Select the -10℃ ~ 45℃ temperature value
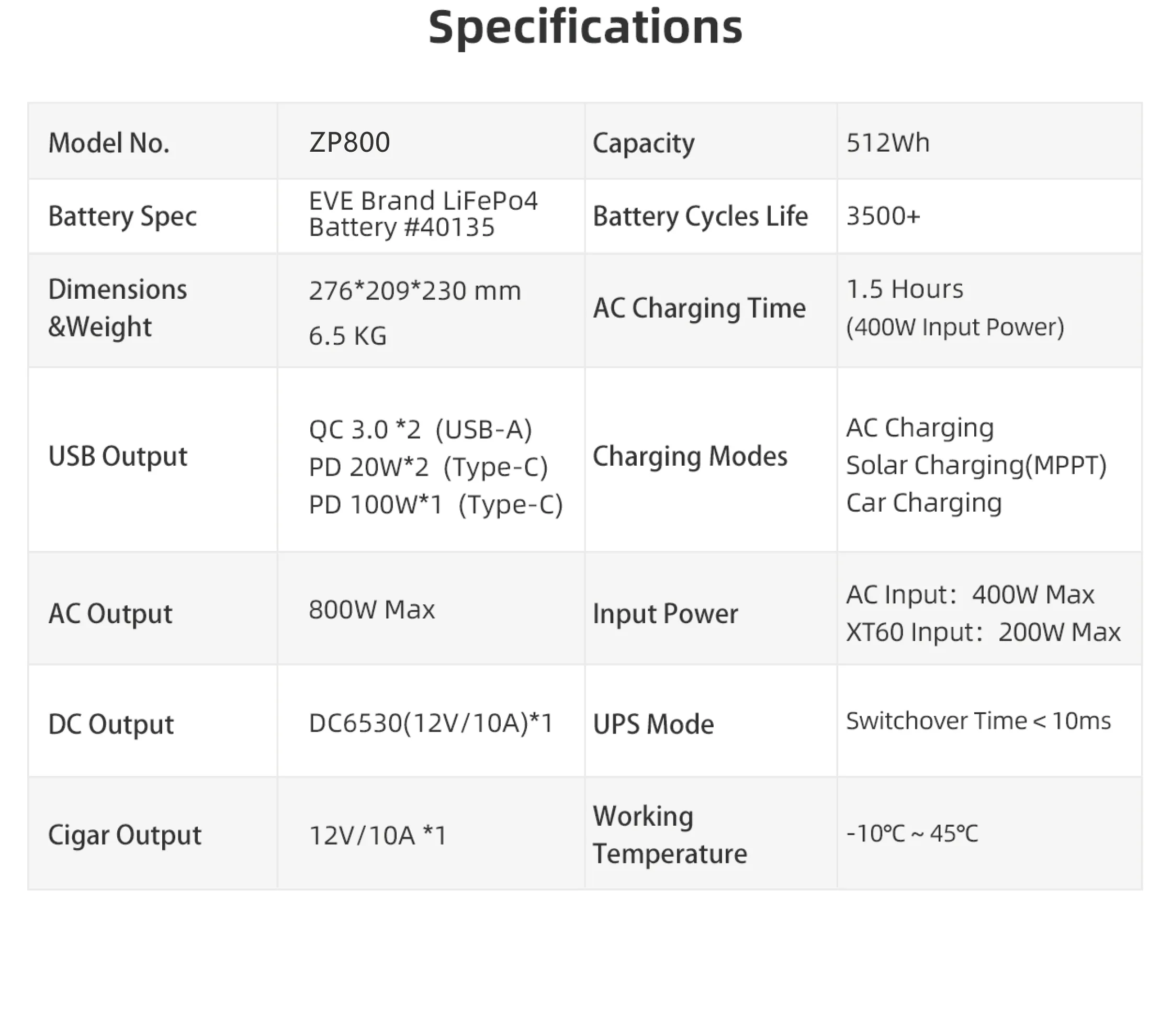Image resolution: width=1172 pixels, height=1036 pixels. point(911,834)
